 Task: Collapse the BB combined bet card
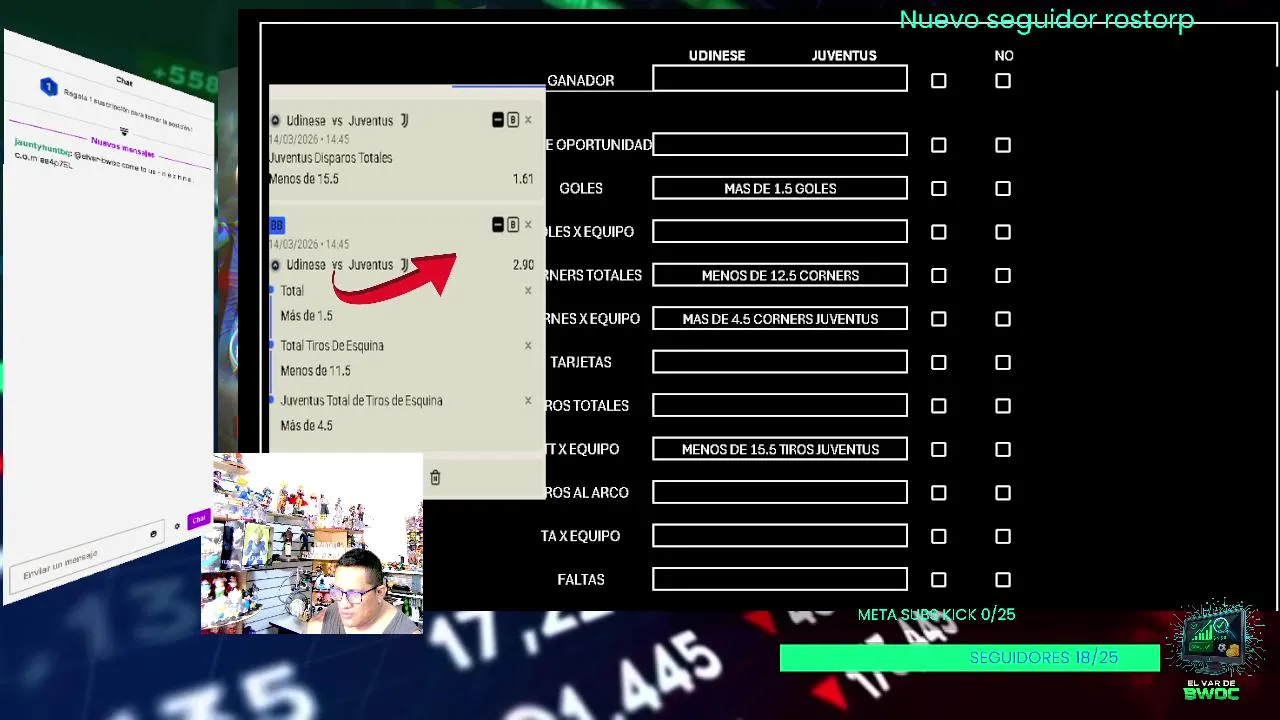[x=498, y=225]
